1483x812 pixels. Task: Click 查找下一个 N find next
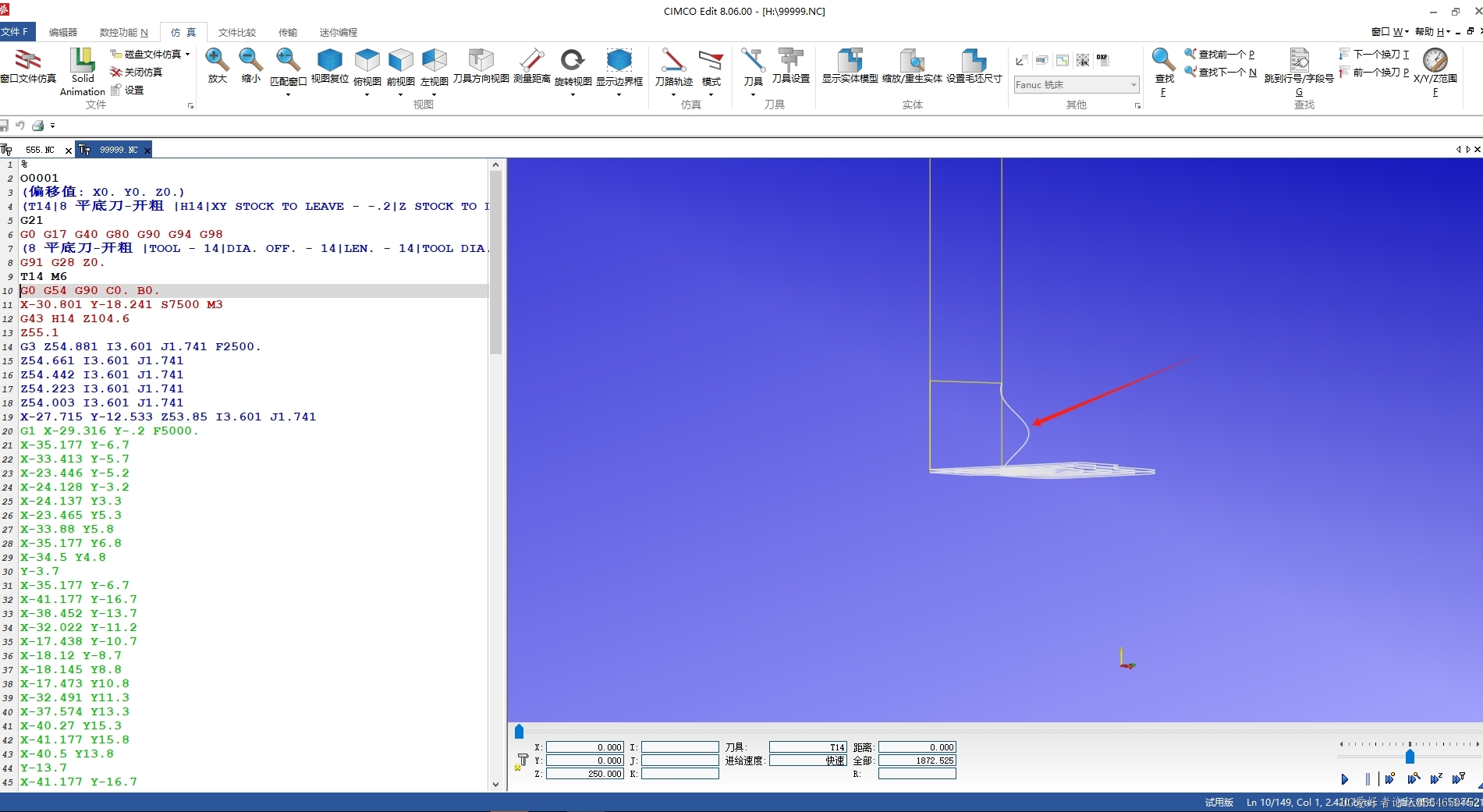1220,72
